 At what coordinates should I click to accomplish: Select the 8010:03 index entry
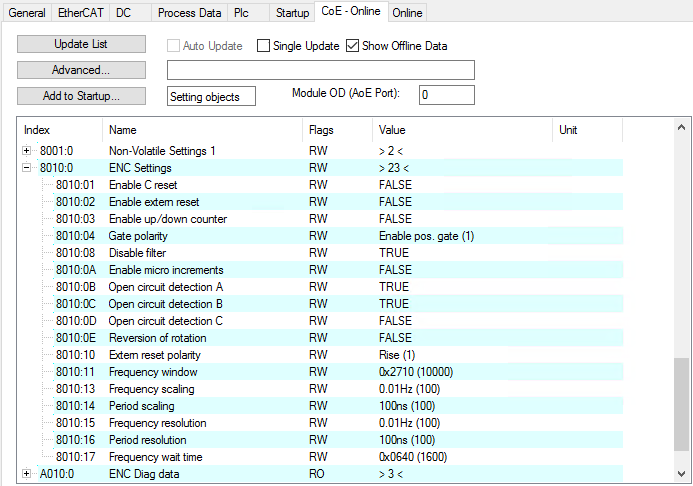75,219
